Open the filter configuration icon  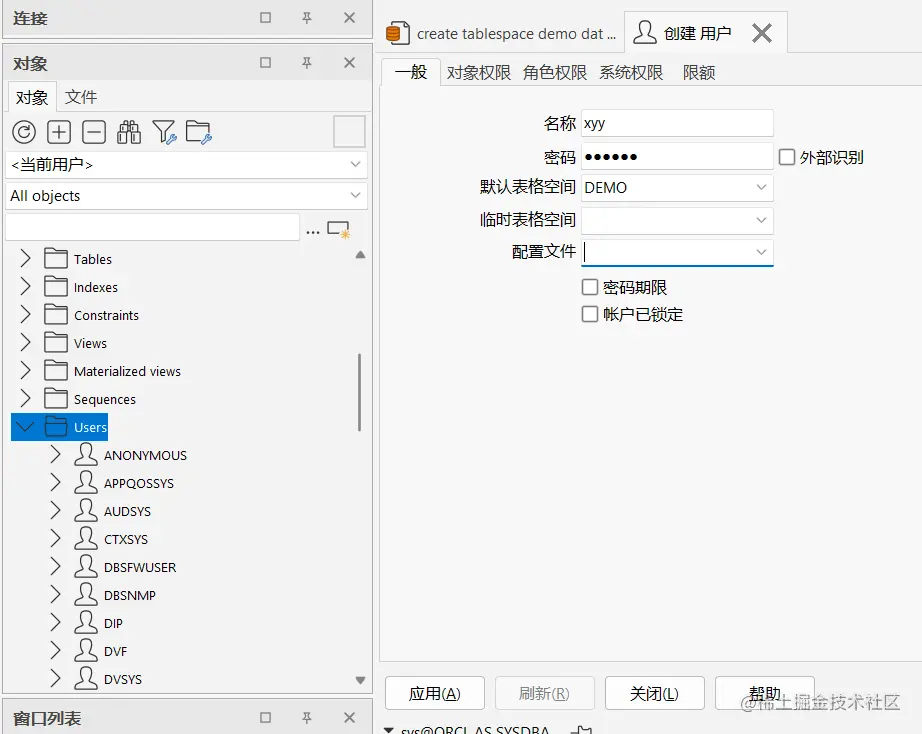(164, 132)
